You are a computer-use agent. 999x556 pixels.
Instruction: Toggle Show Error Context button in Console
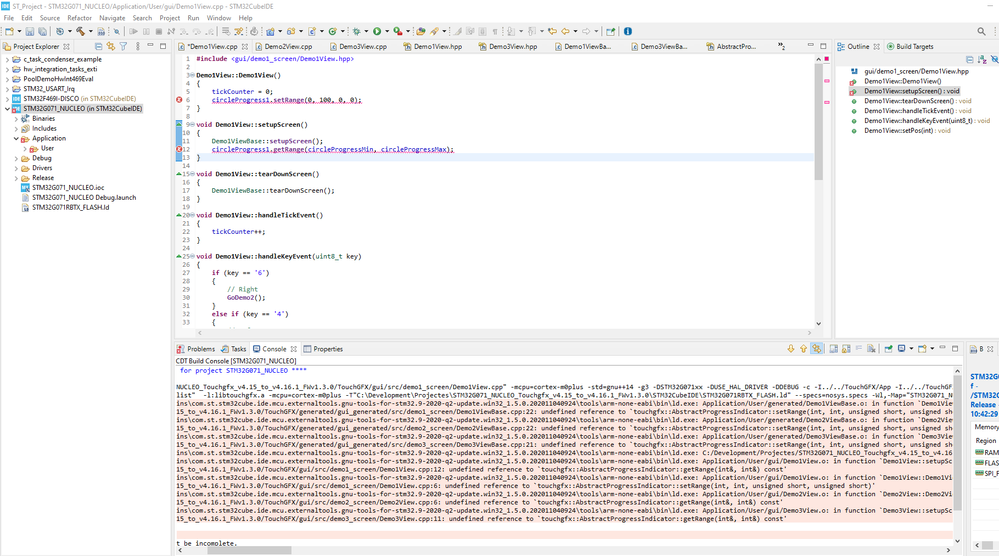(816, 348)
